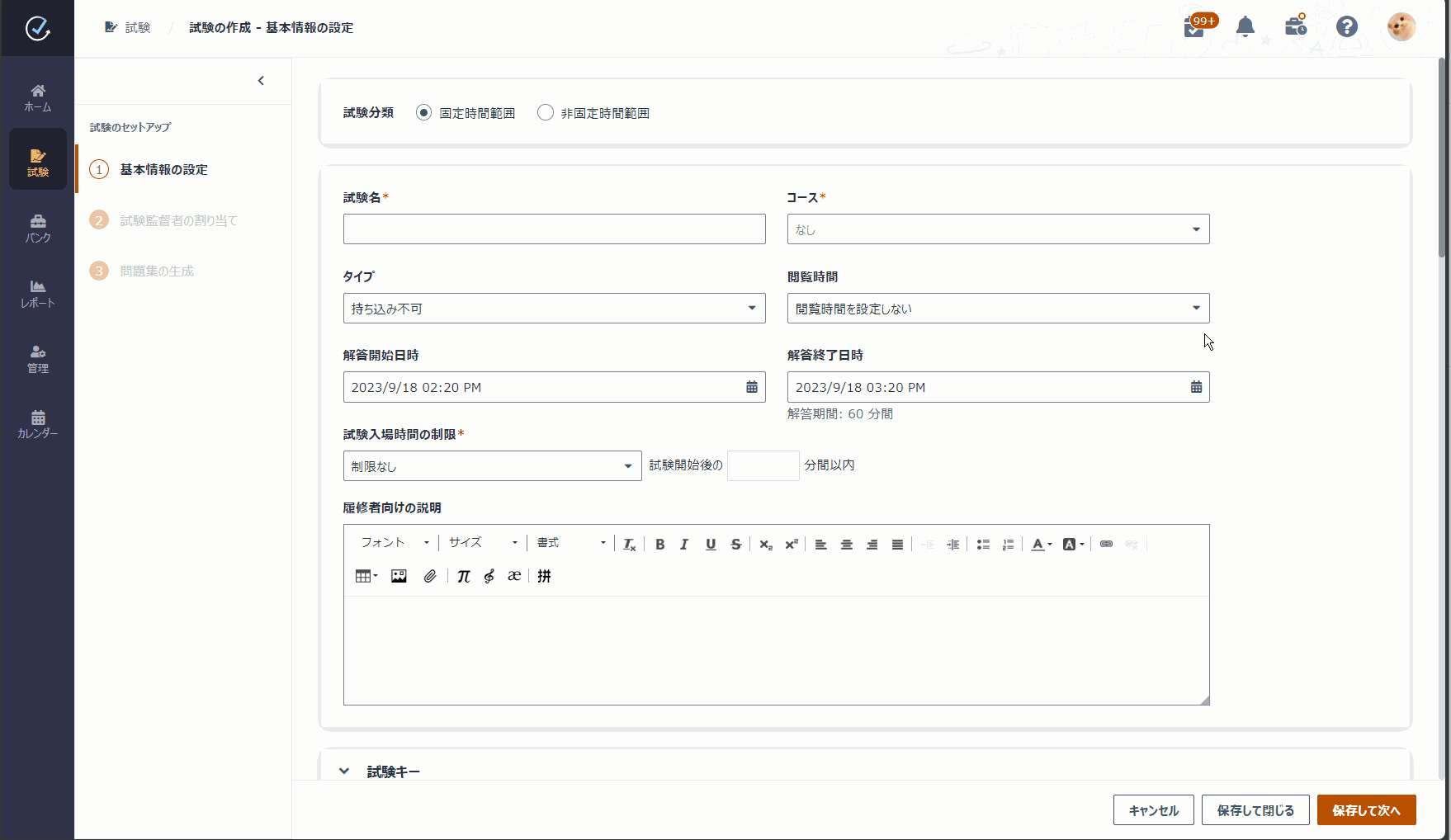Screen dimensions: 1451x840
Task: Click the 保存して次へ button
Action: tap(1366, 810)
